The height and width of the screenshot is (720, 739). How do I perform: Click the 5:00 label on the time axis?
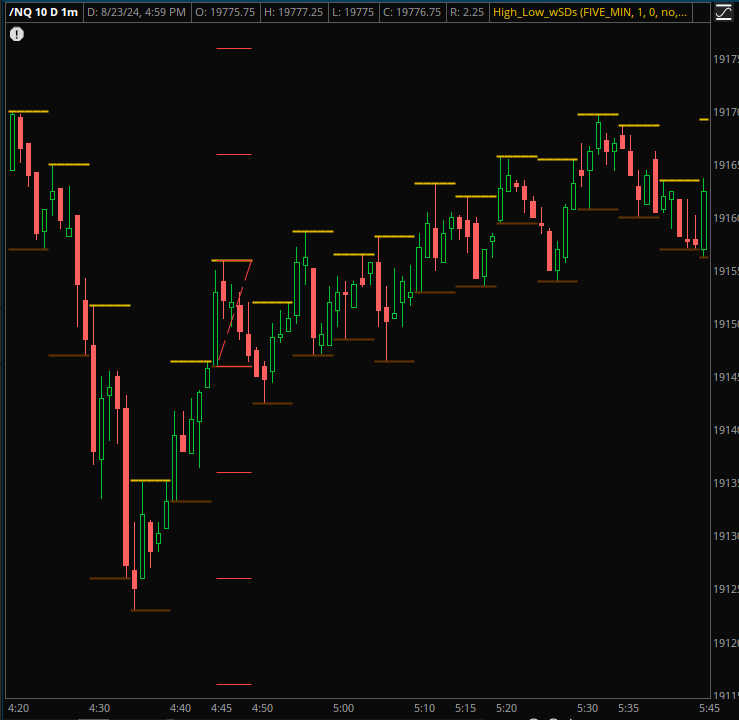pyautogui.click(x=343, y=708)
